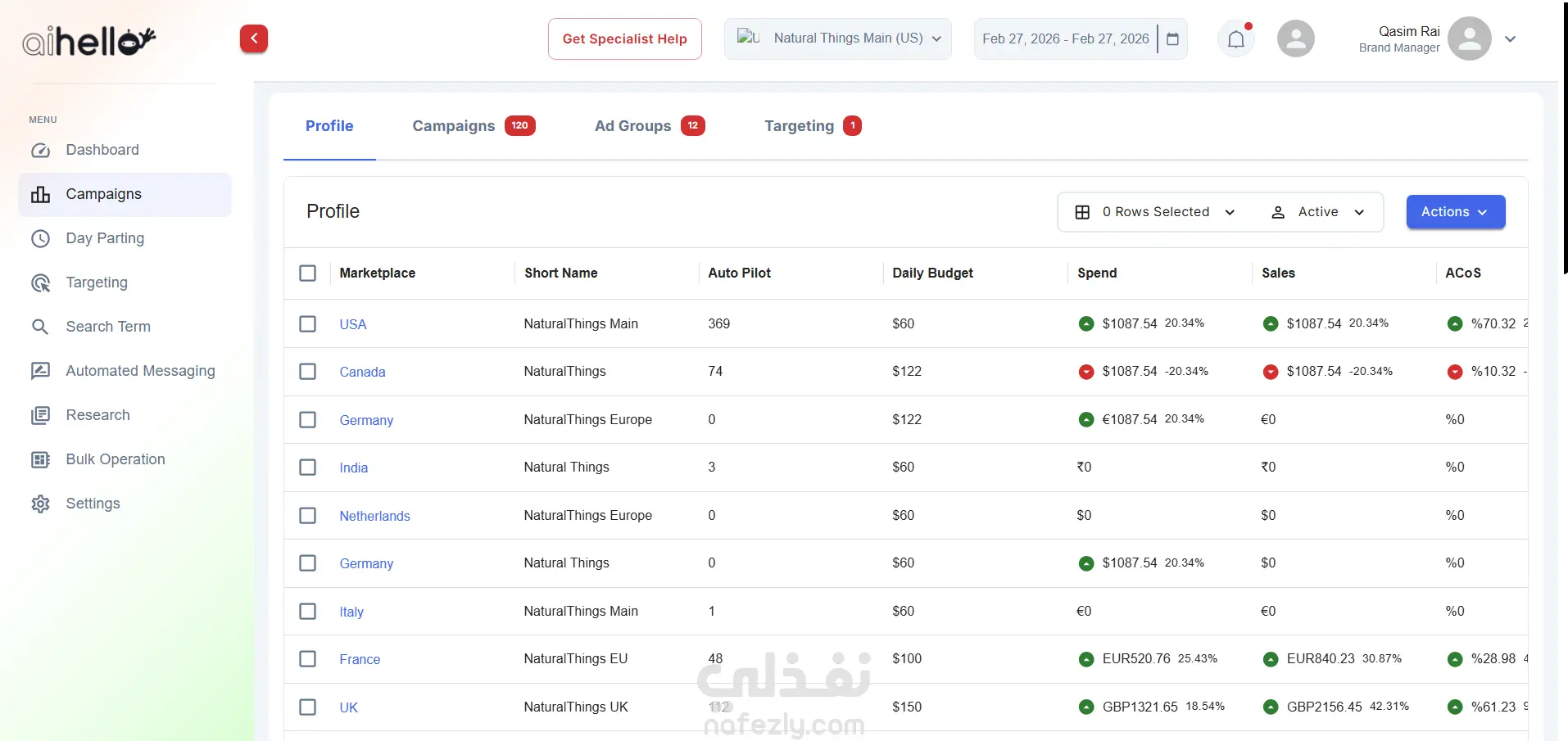Open the Natural Things Main (US) dropdown
Viewport: 1568px width, 741px height.
click(x=838, y=38)
